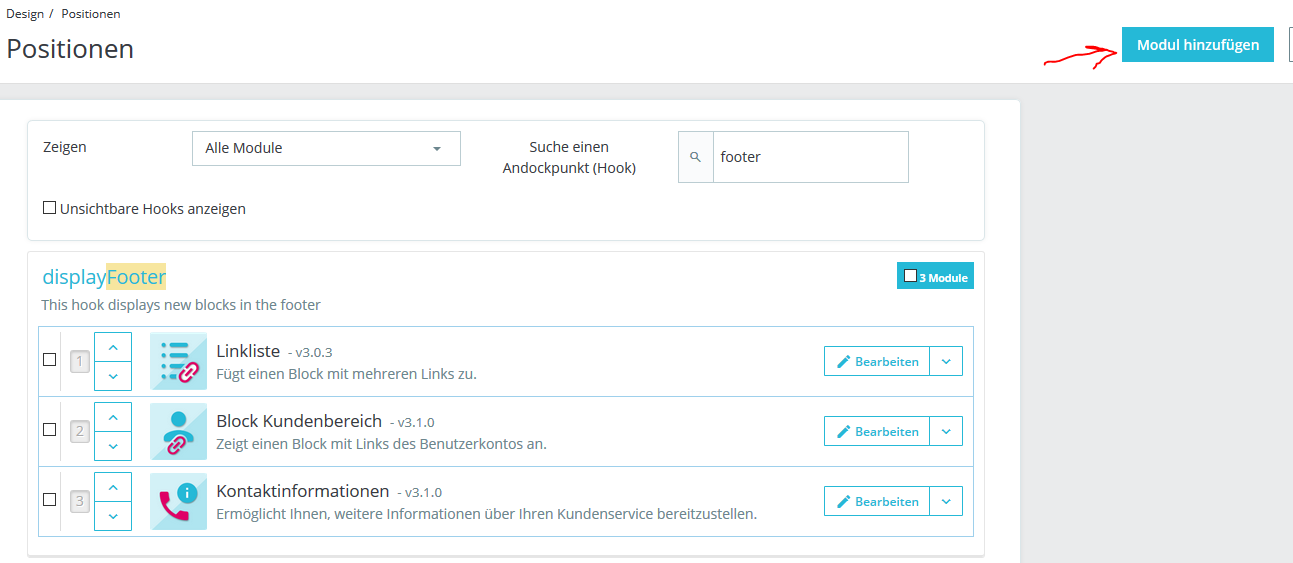Image resolution: width=1293 pixels, height=563 pixels.
Task: Focus the hook search field
Action: pos(810,157)
